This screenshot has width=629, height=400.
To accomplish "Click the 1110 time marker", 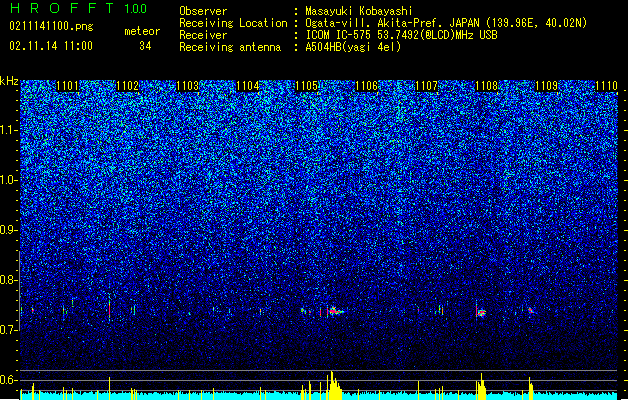I will (606, 86).
